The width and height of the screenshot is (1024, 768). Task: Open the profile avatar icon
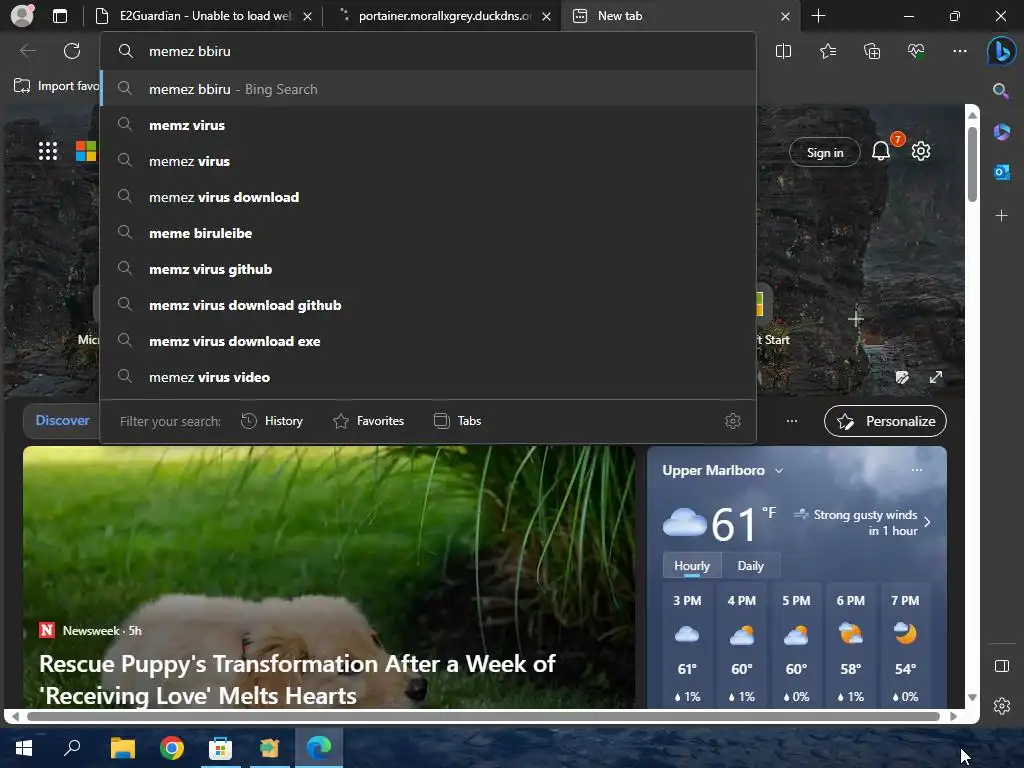click(x=22, y=16)
